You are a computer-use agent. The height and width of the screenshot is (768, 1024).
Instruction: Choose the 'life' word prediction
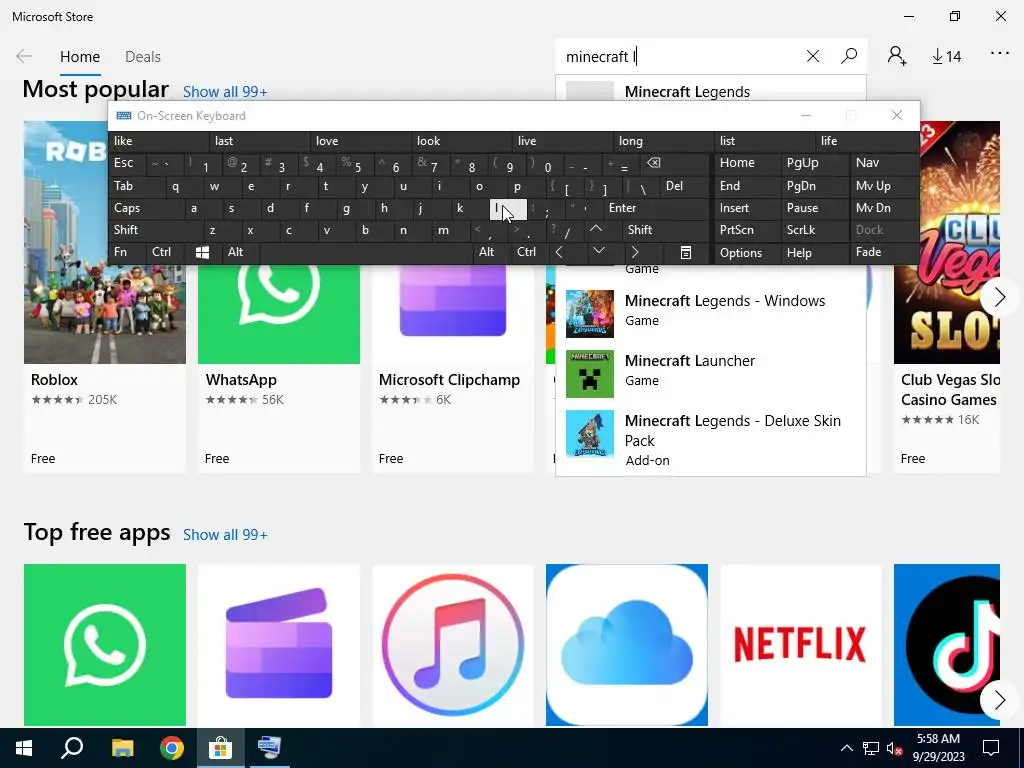pos(868,141)
